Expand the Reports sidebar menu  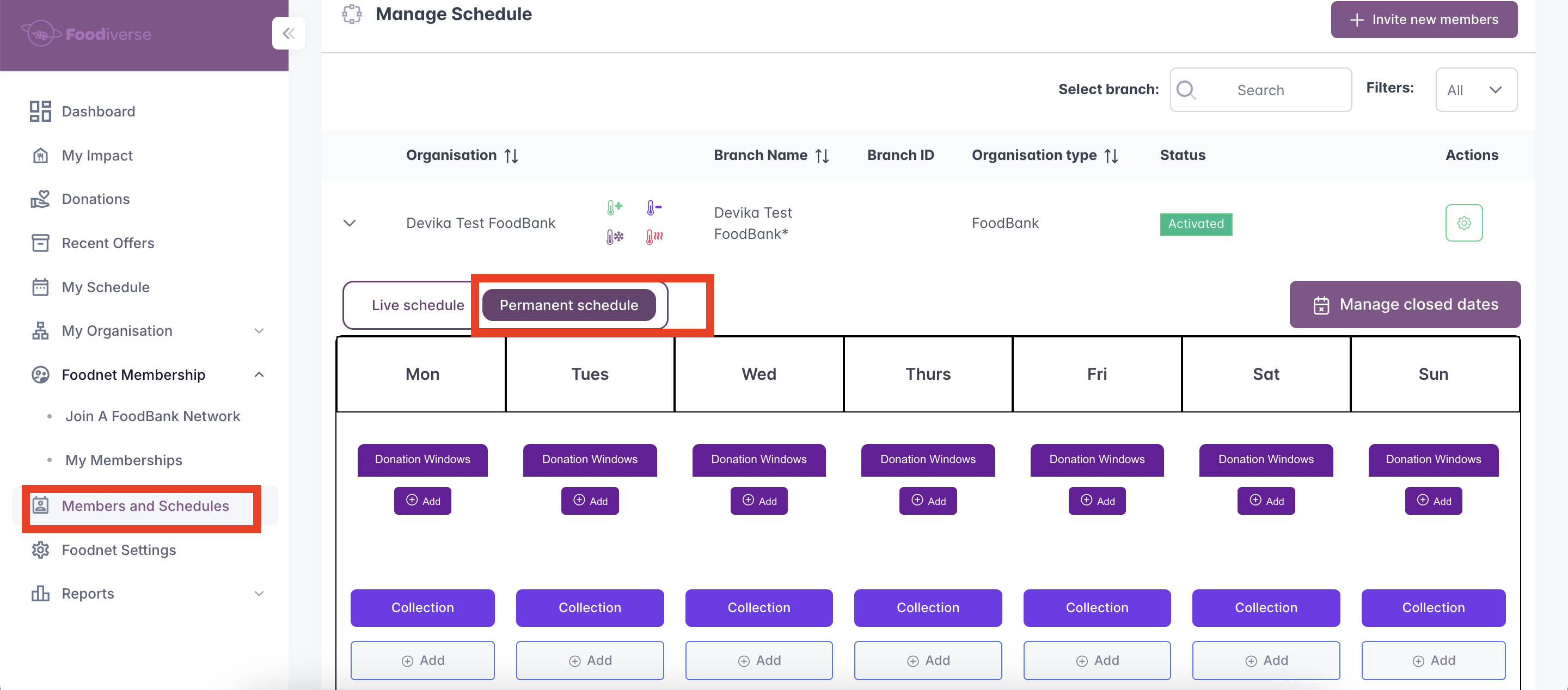(x=259, y=593)
